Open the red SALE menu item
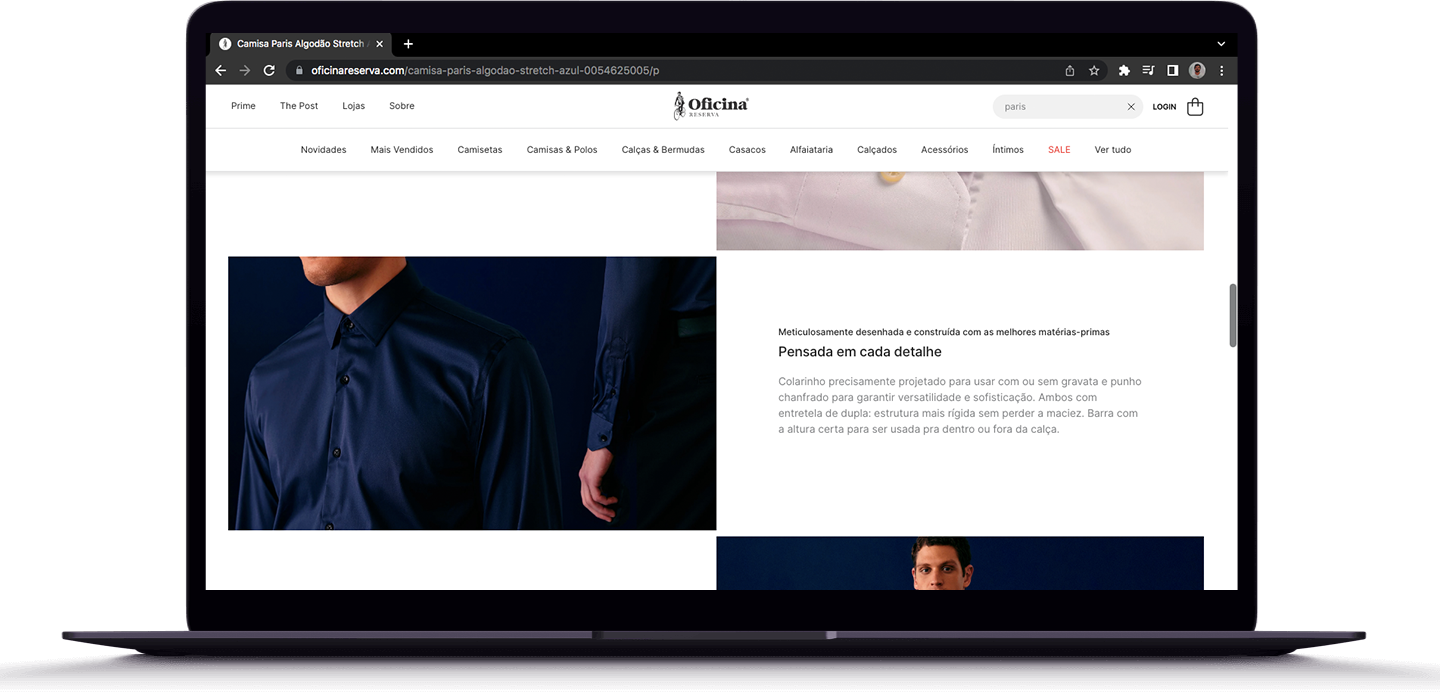The width and height of the screenshot is (1440, 695). [1059, 150]
